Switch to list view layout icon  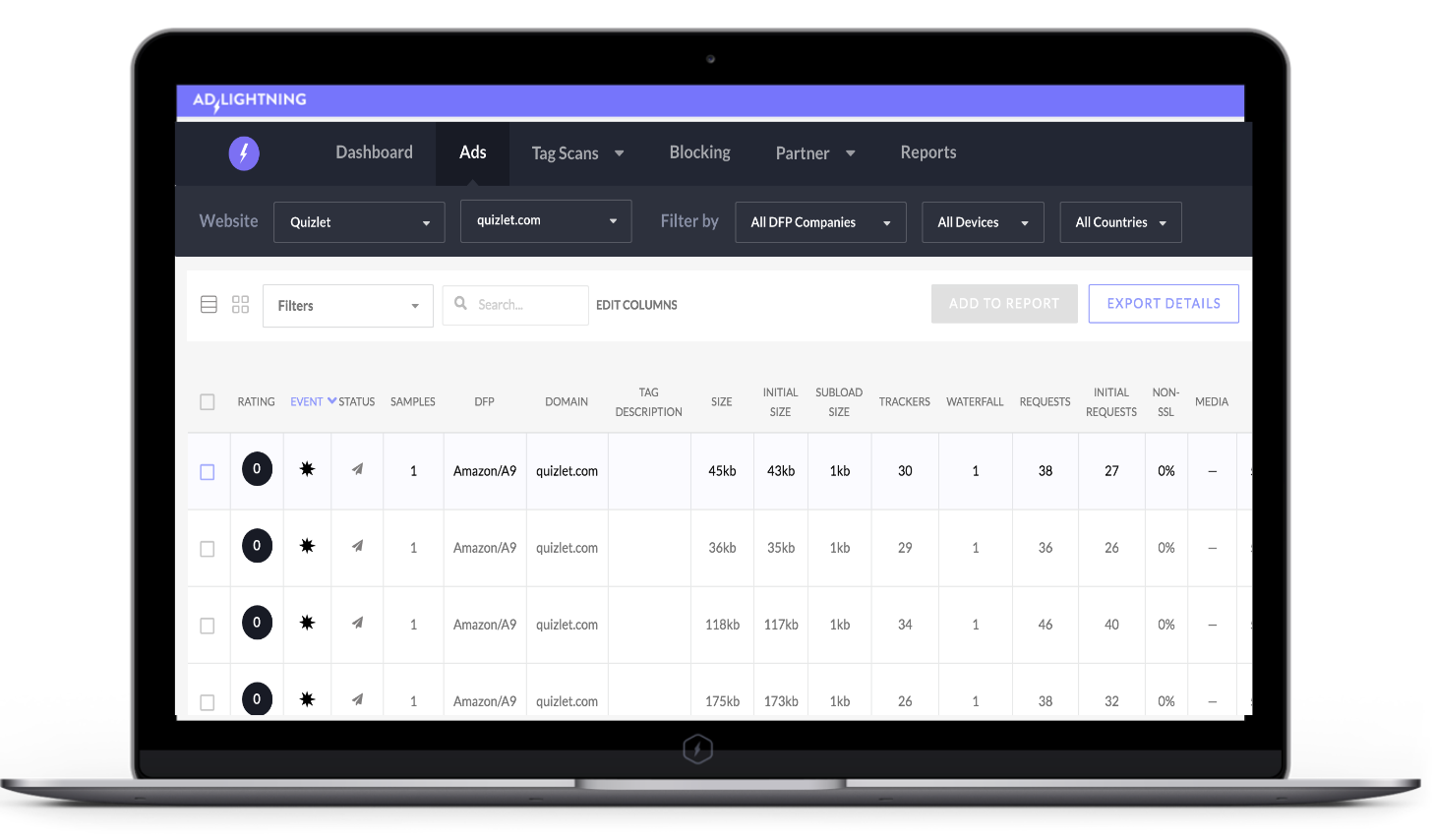pyautogui.click(x=209, y=305)
